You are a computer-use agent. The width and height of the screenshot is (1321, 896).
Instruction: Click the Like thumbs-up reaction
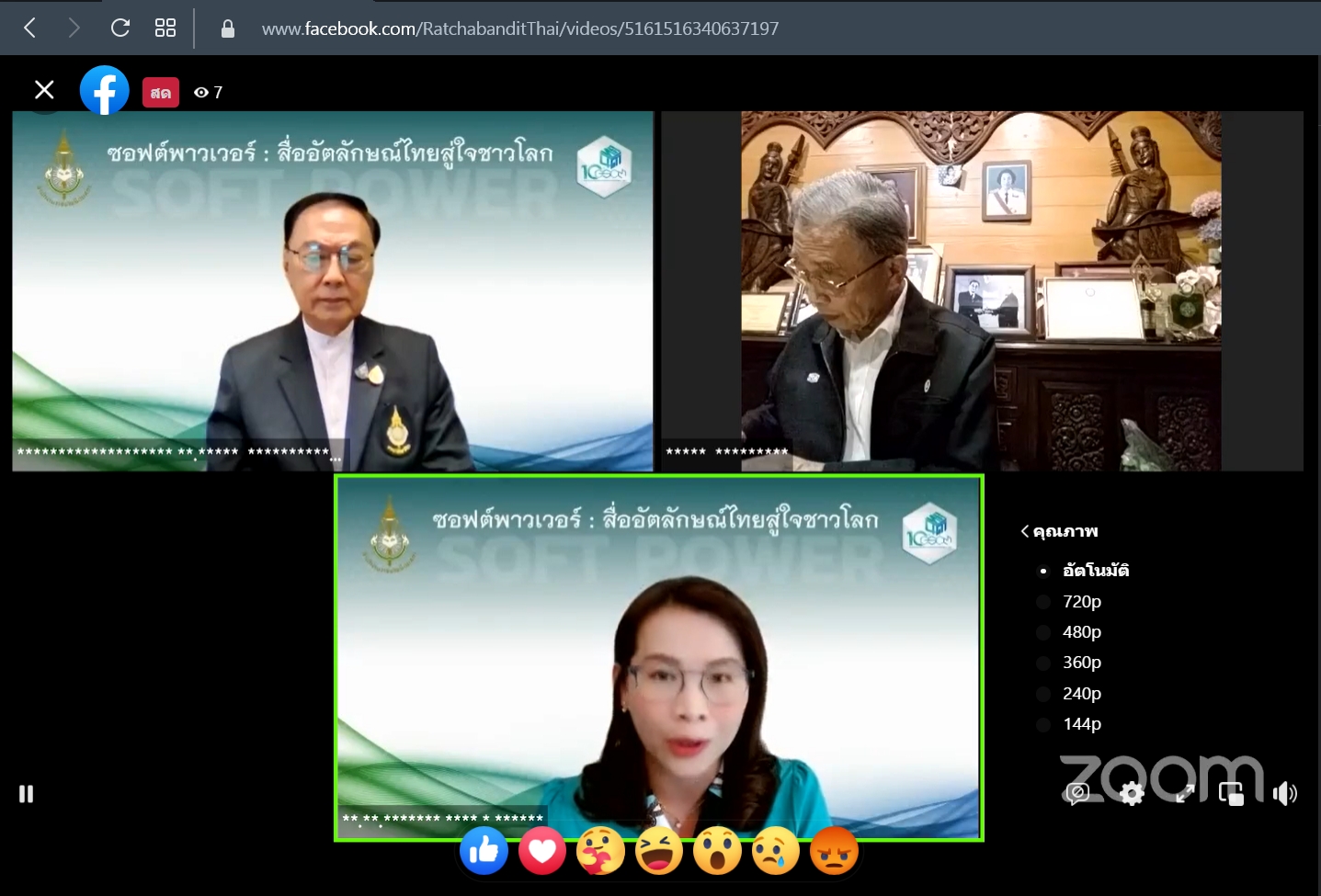[484, 851]
